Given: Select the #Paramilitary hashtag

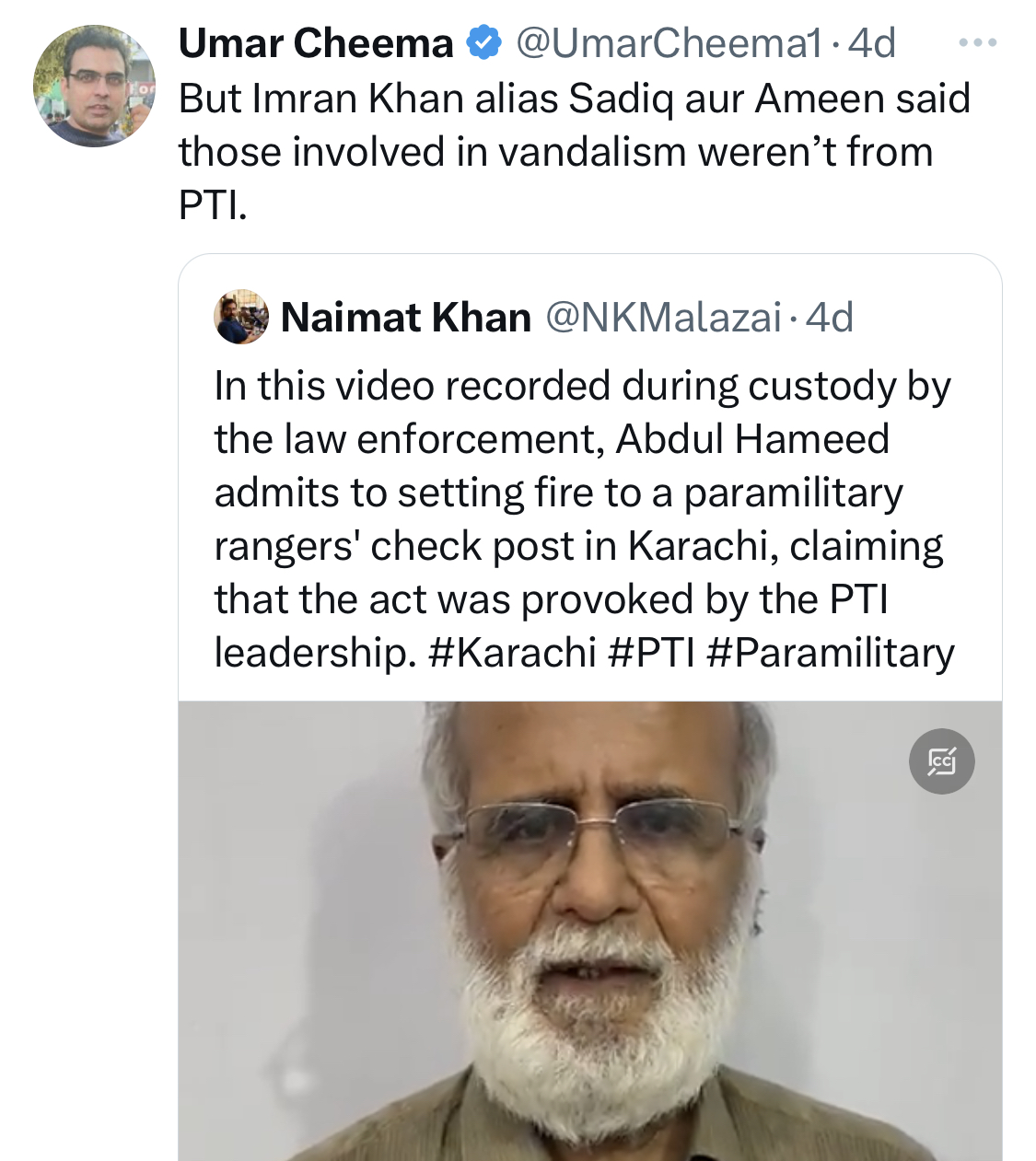Looking at the screenshot, I should (x=831, y=653).
